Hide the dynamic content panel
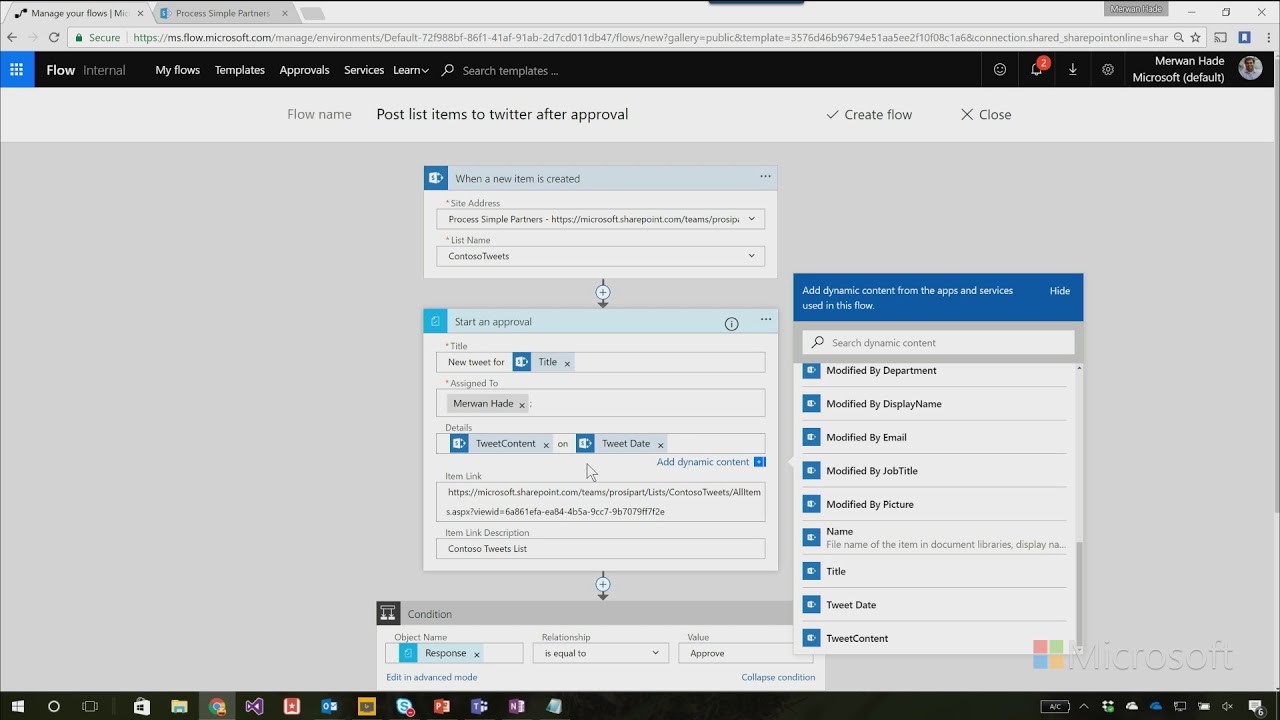This screenshot has height=720, width=1280. tap(1060, 291)
